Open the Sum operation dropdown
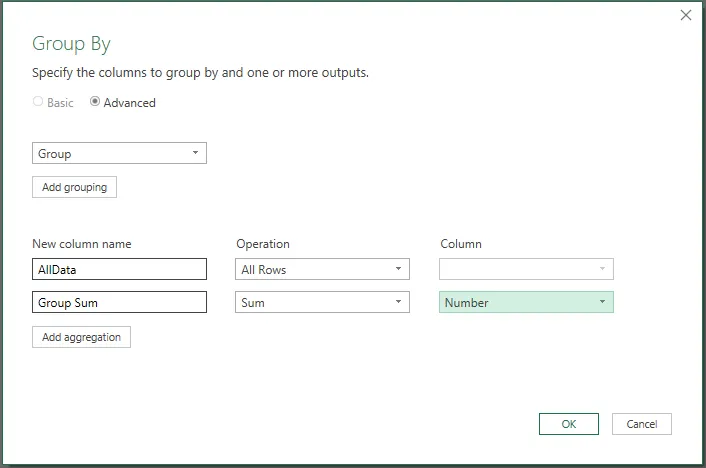Viewport: 706px width, 468px height. (x=322, y=302)
